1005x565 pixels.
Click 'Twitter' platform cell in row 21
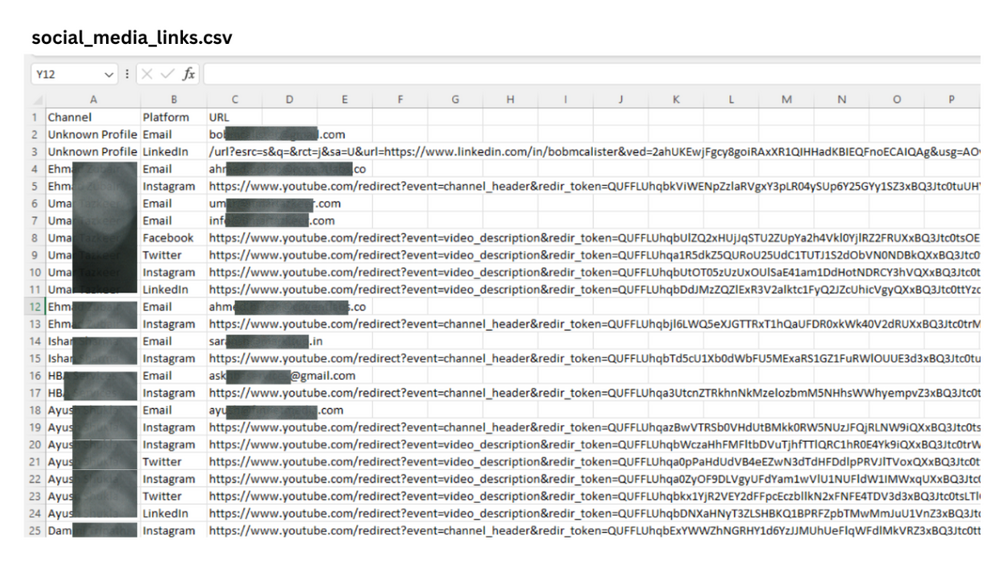[174, 462]
